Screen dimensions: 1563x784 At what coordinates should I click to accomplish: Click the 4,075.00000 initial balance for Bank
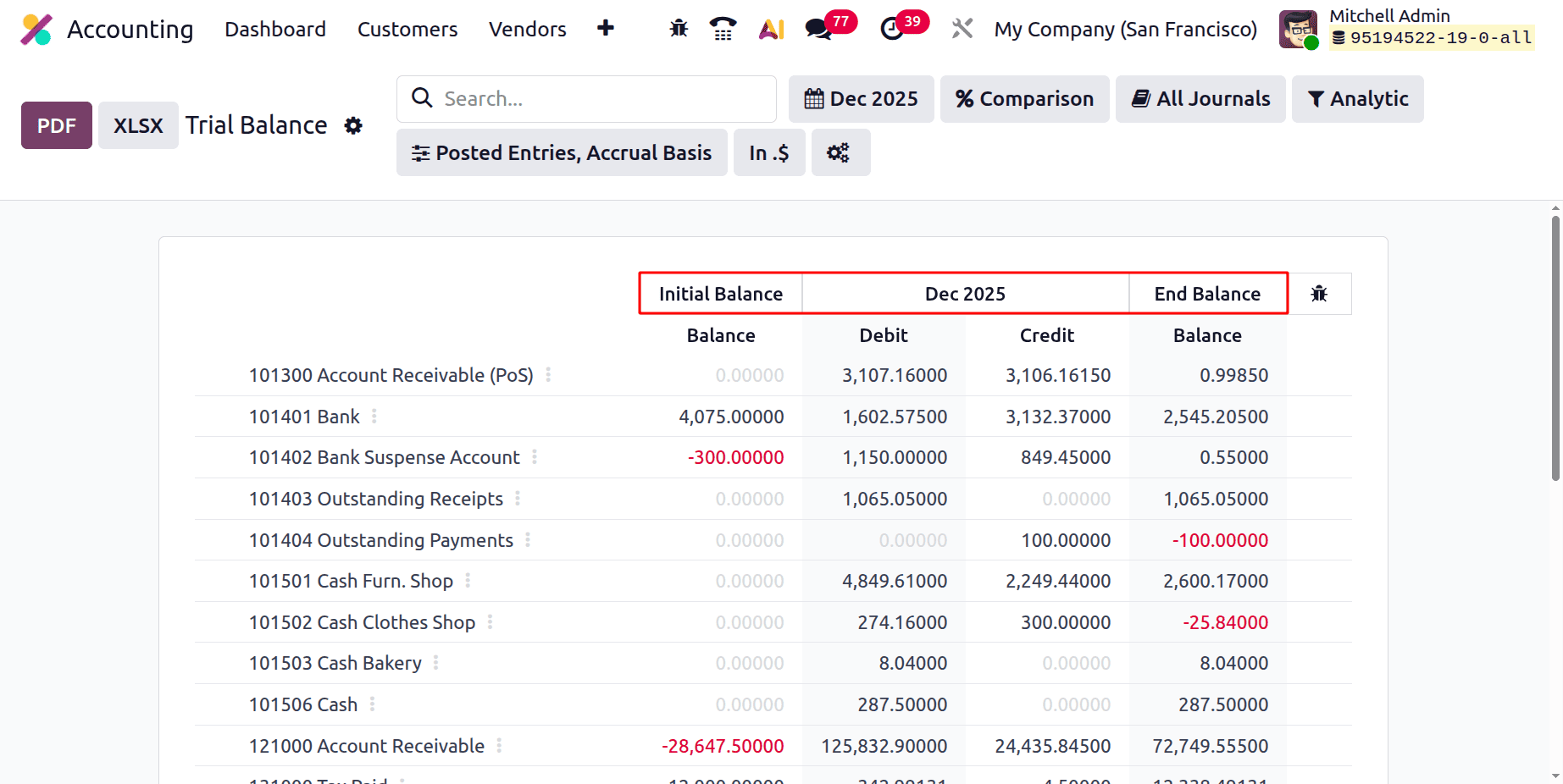731,417
